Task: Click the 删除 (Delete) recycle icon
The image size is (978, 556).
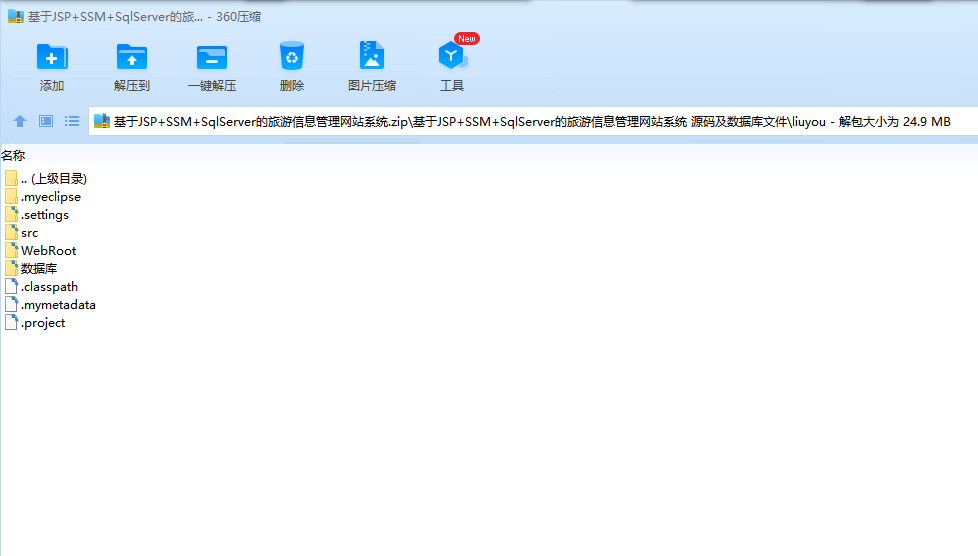Action: [291, 56]
